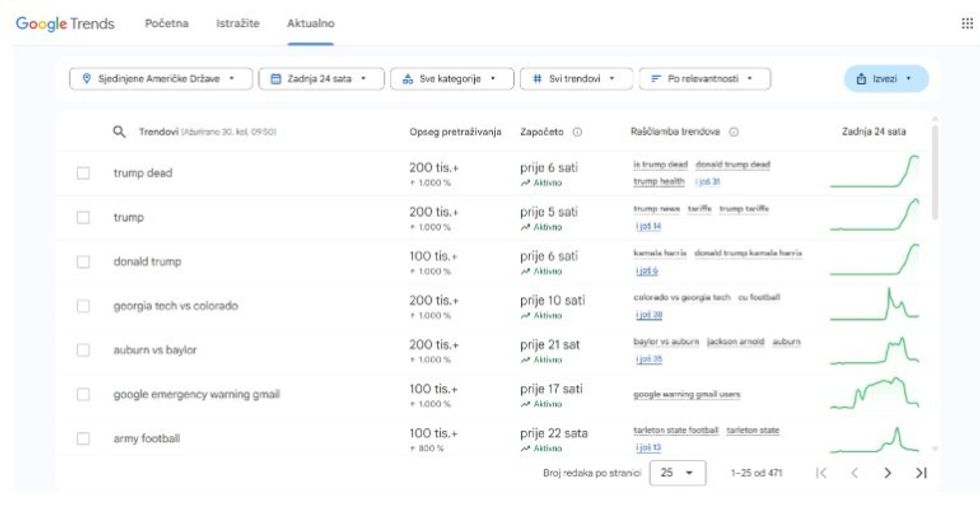The width and height of the screenshot is (980, 509).
Task: Tick the checkbox for trump dead
Action: (x=84, y=173)
